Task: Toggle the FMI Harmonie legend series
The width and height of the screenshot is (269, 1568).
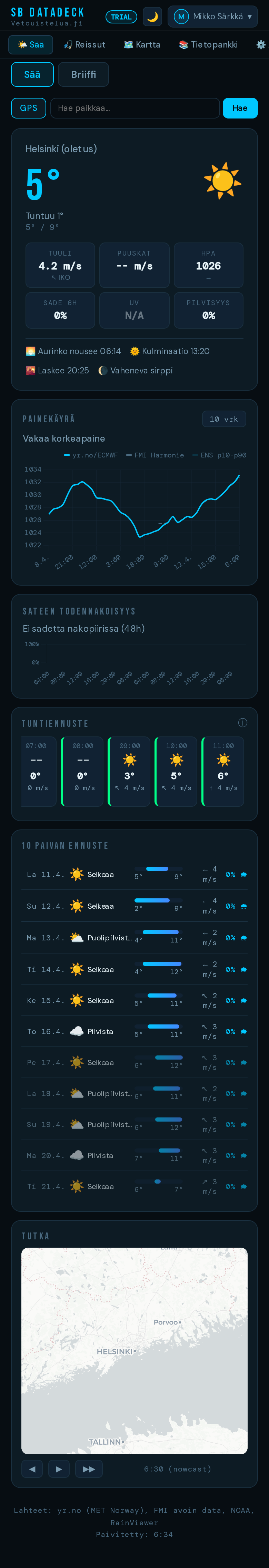Action: 155,455
